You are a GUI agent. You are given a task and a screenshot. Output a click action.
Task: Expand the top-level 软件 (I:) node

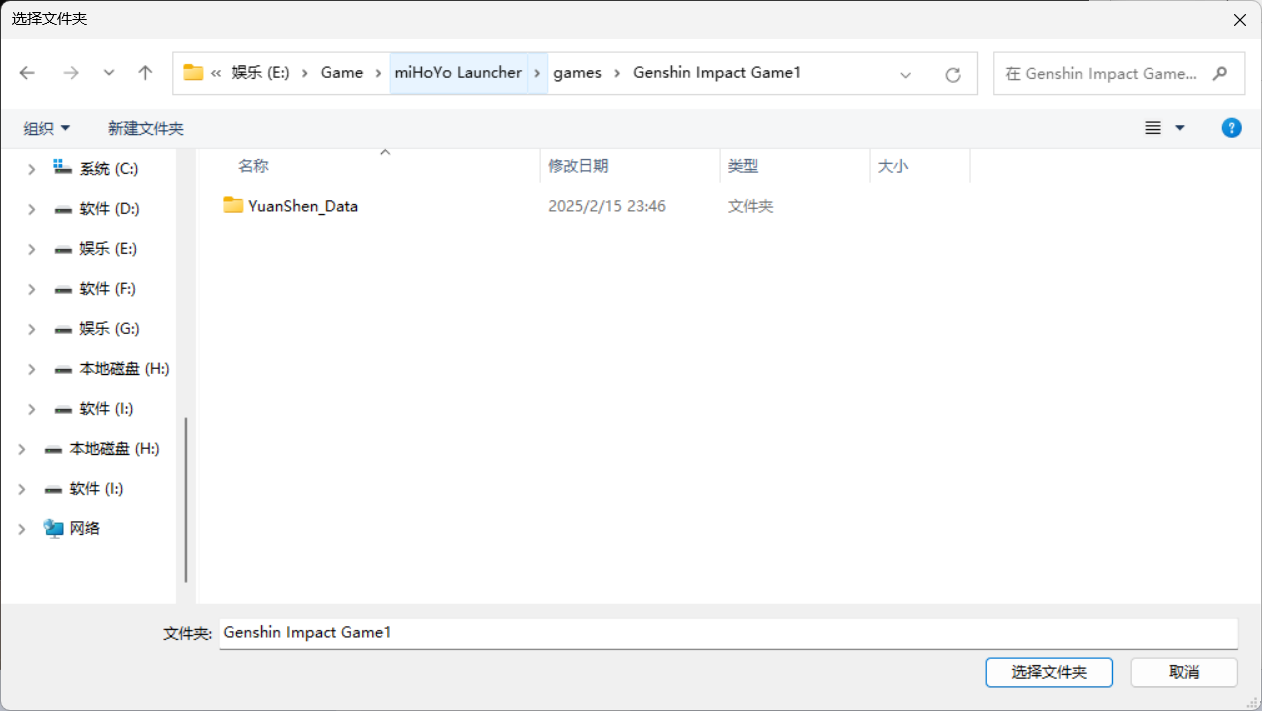click(21, 489)
